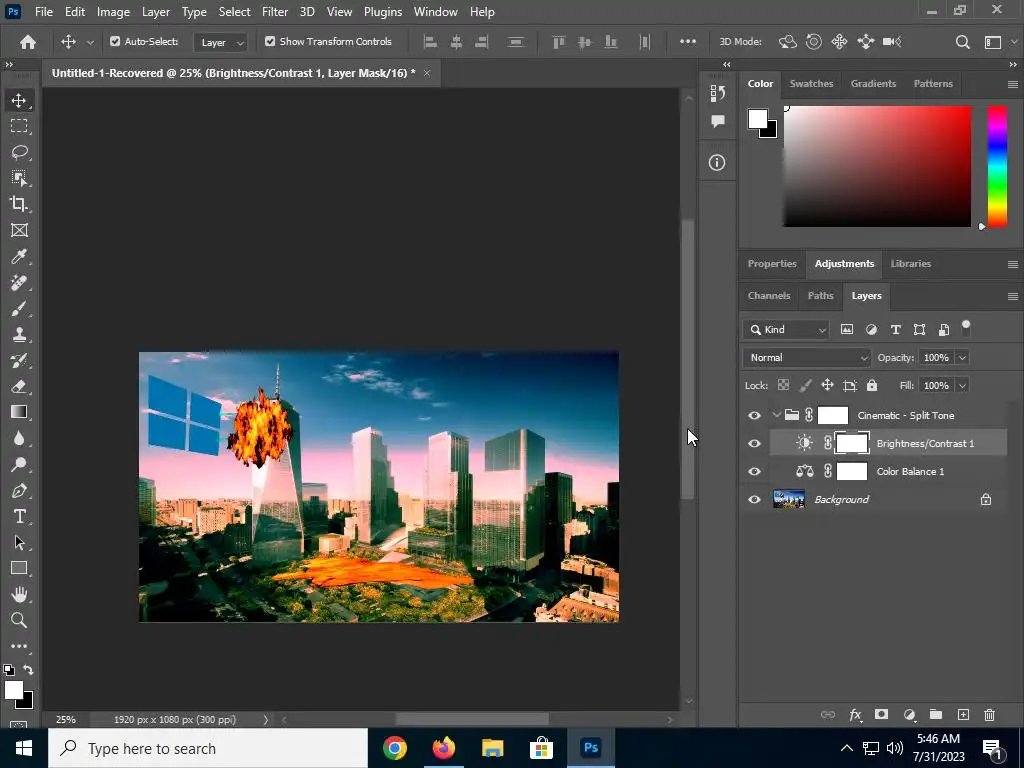The image size is (1024, 768).
Task: Open the Image menu
Action: click(113, 12)
